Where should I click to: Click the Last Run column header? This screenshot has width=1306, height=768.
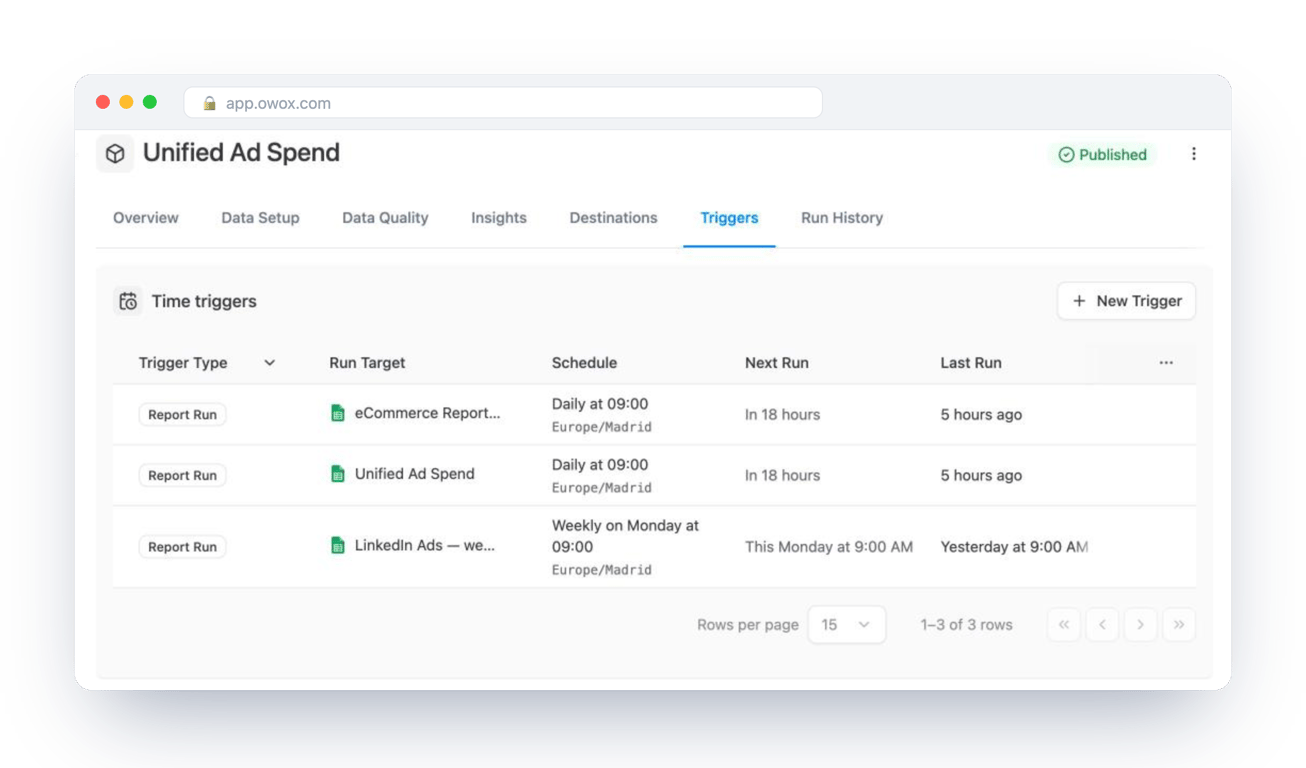(971, 363)
